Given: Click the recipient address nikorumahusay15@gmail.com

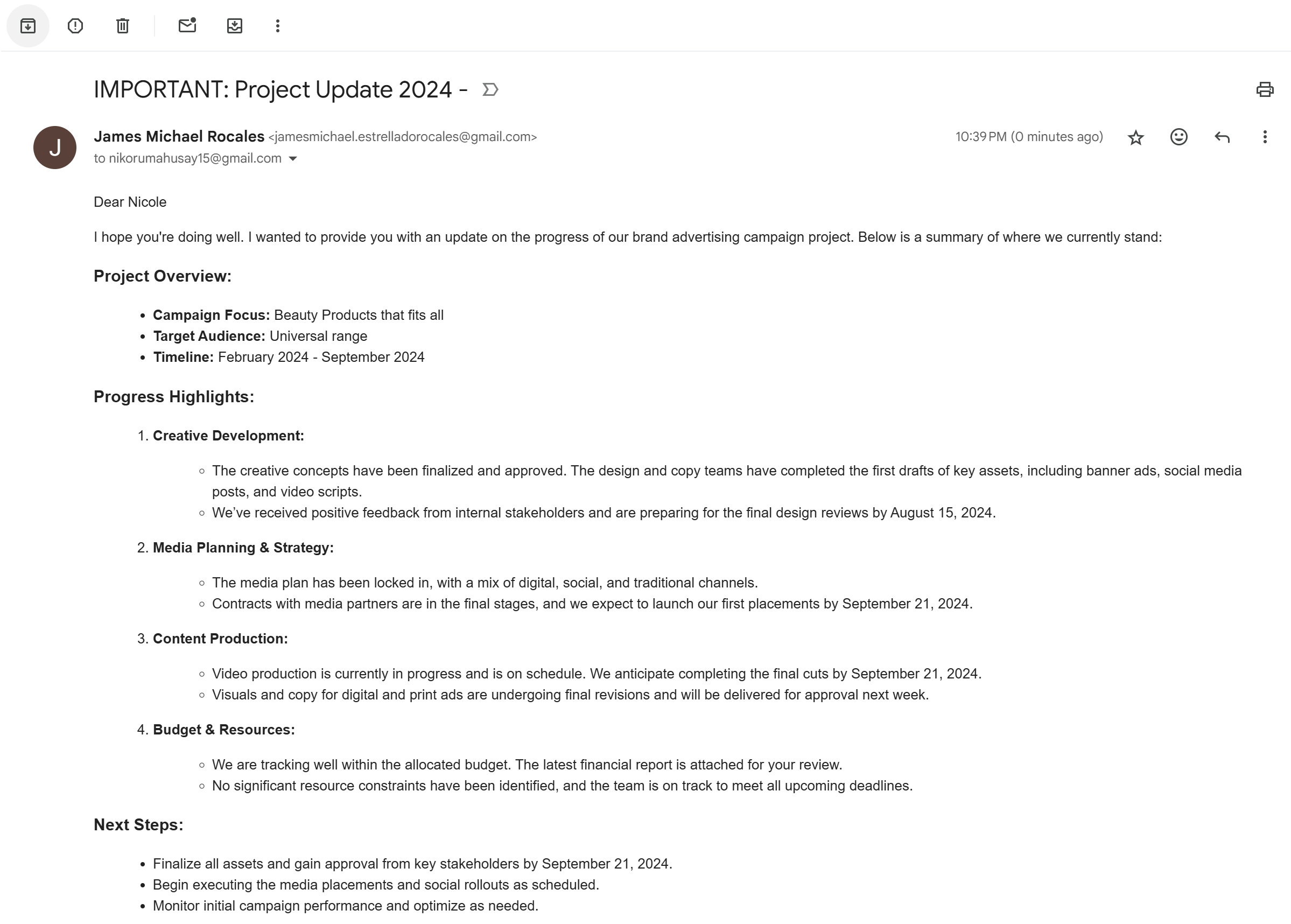Looking at the screenshot, I should pyautogui.click(x=194, y=159).
